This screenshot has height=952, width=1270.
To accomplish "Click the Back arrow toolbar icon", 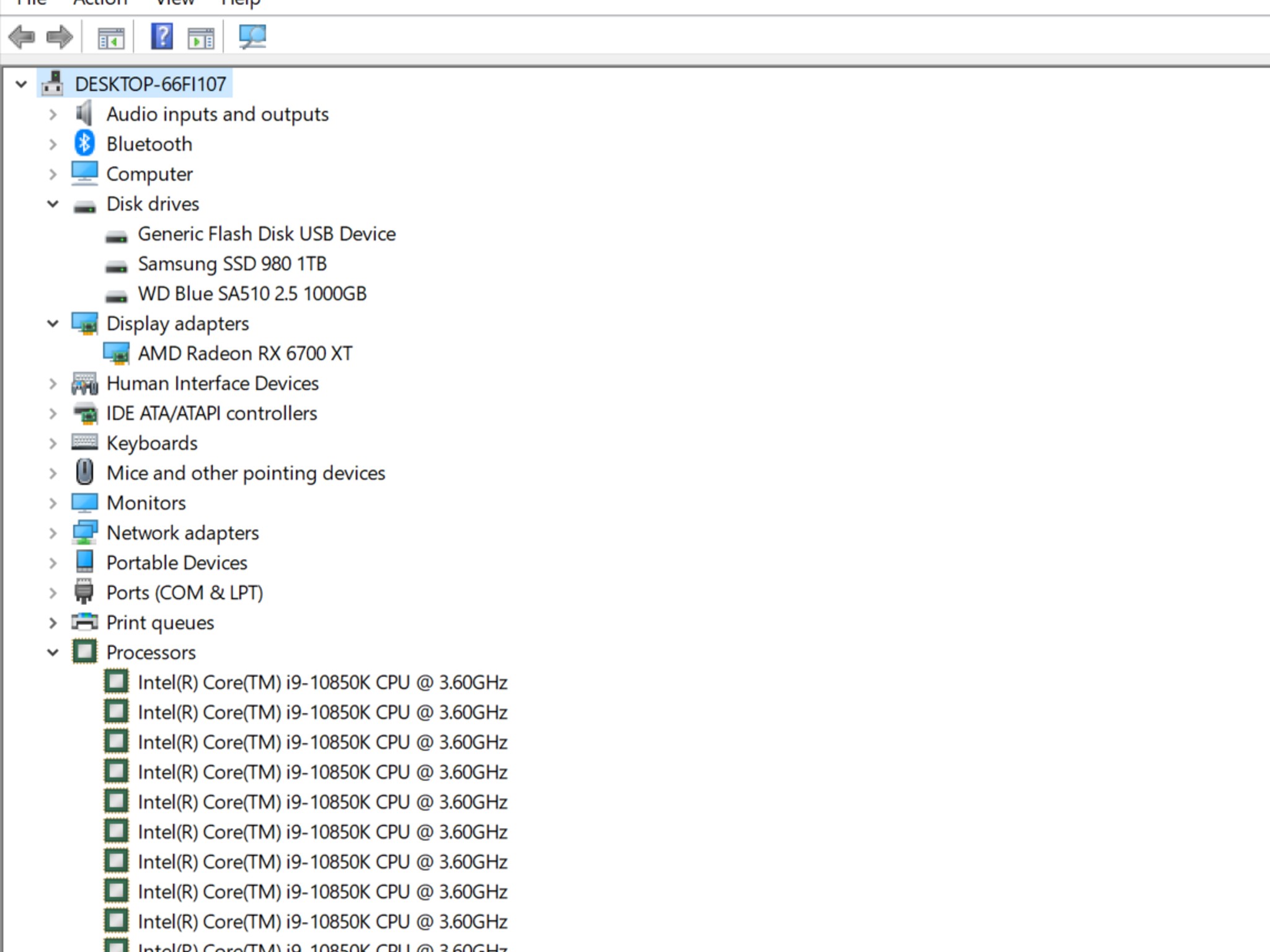I will coord(22,37).
